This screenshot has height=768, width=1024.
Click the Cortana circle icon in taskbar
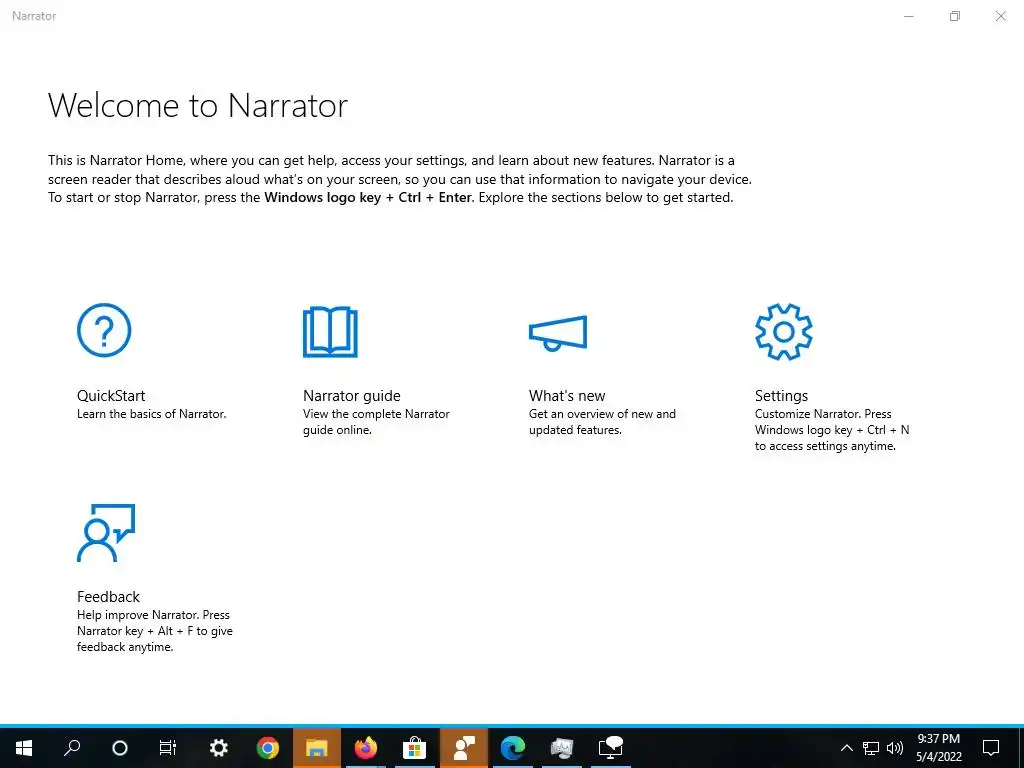(x=120, y=748)
